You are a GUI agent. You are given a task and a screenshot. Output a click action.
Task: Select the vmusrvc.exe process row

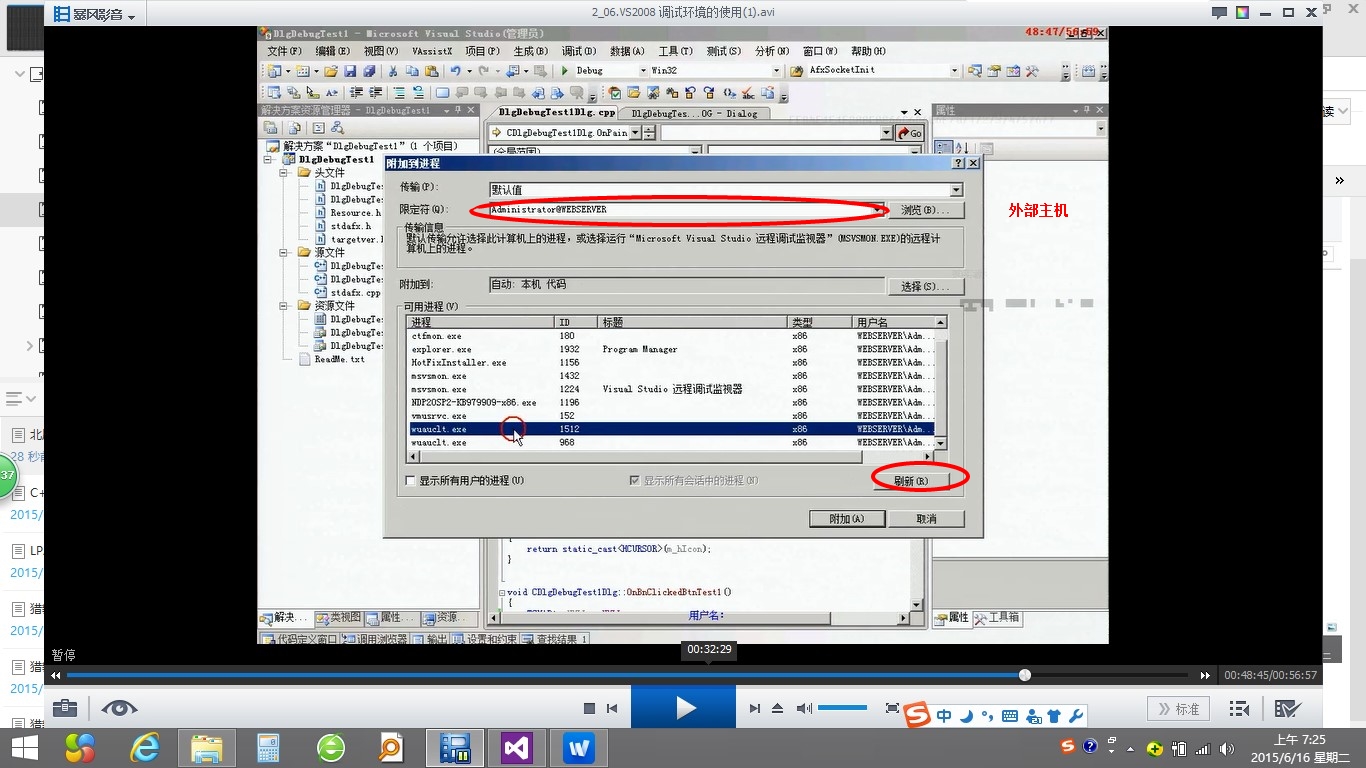coord(671,416)
